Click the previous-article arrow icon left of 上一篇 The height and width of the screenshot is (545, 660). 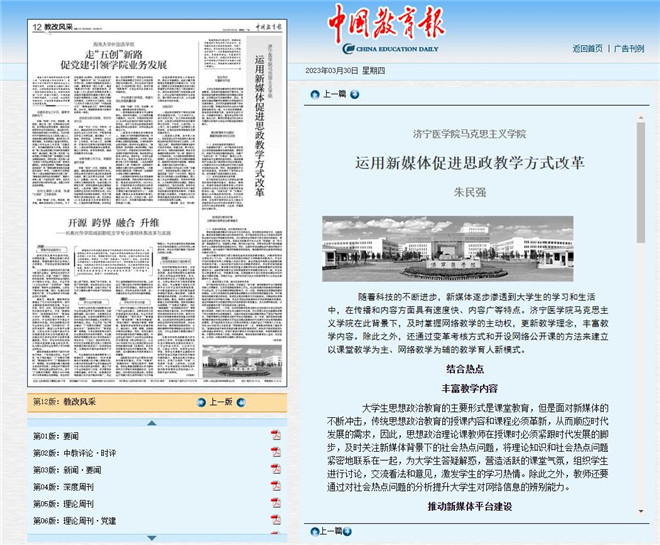point(314,94)
